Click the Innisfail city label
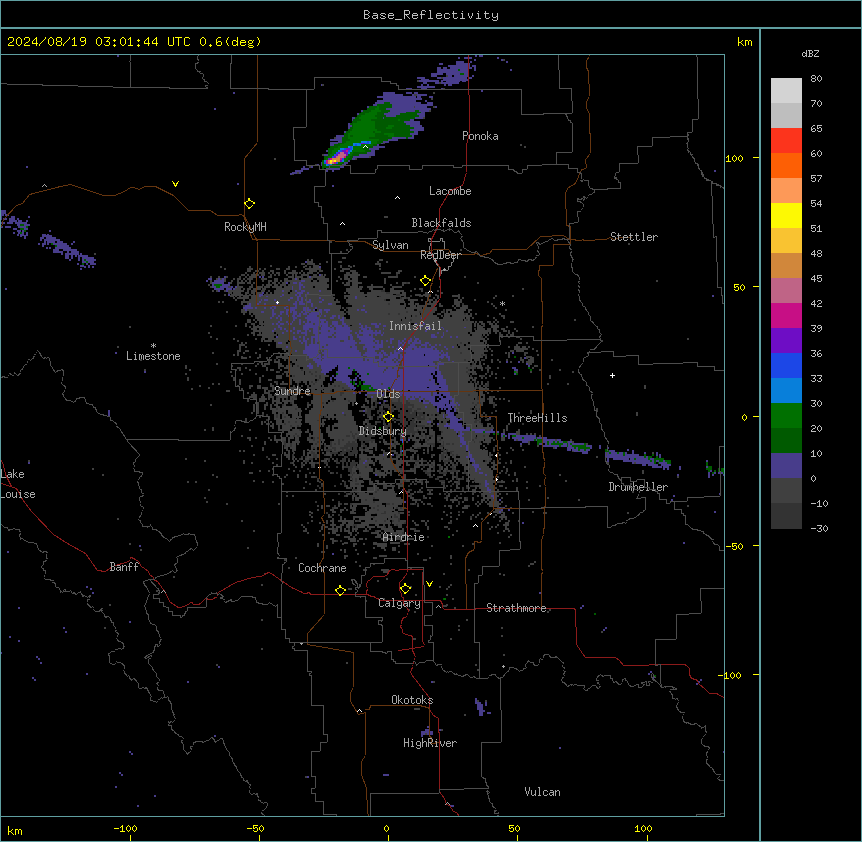The height and width of the screenshot is (842, 862). pyautogui.click(x=415, y=326)
